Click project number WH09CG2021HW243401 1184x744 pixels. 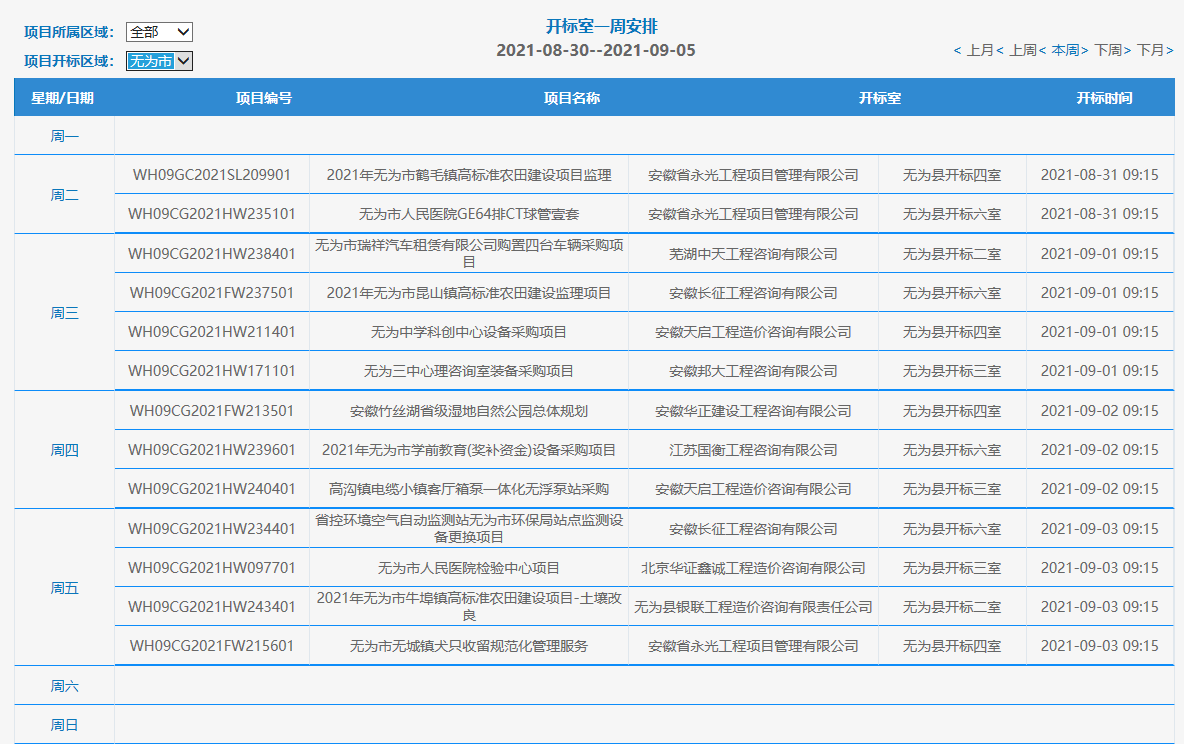[211, 607]
